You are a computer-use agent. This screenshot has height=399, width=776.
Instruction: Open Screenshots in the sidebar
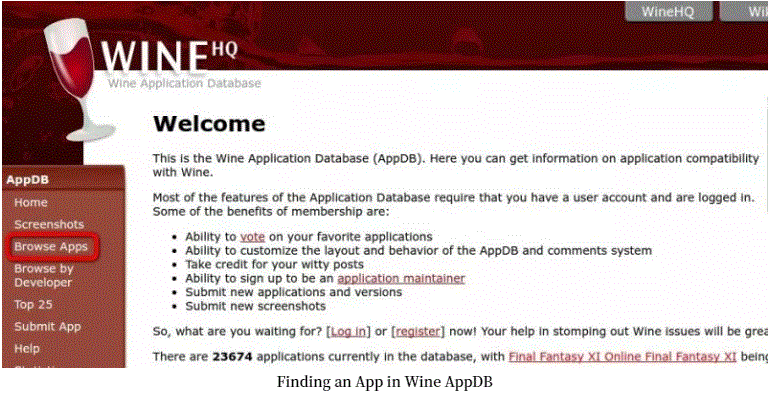[49, 224]
